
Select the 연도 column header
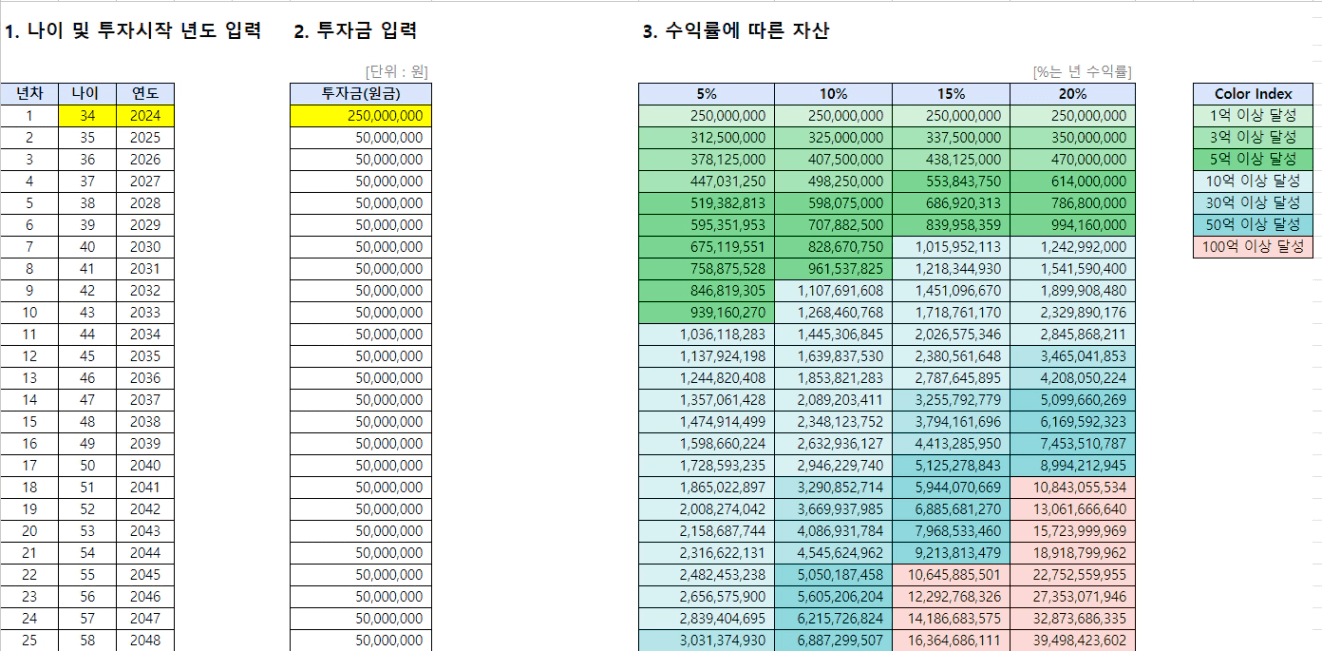(x=145, y=93)
